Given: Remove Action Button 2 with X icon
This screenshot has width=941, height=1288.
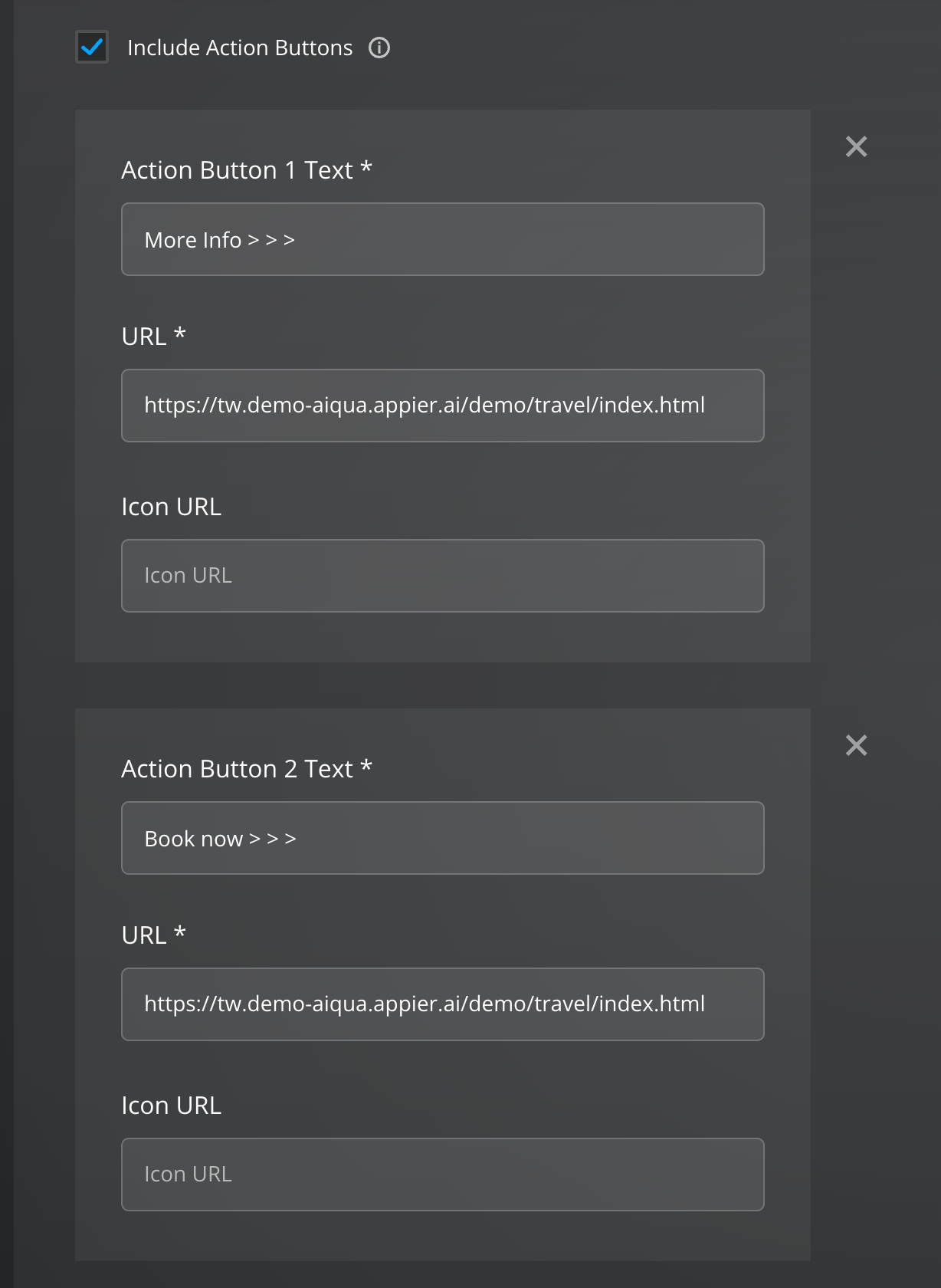Looking at the screenshot, I should (856, 745).
